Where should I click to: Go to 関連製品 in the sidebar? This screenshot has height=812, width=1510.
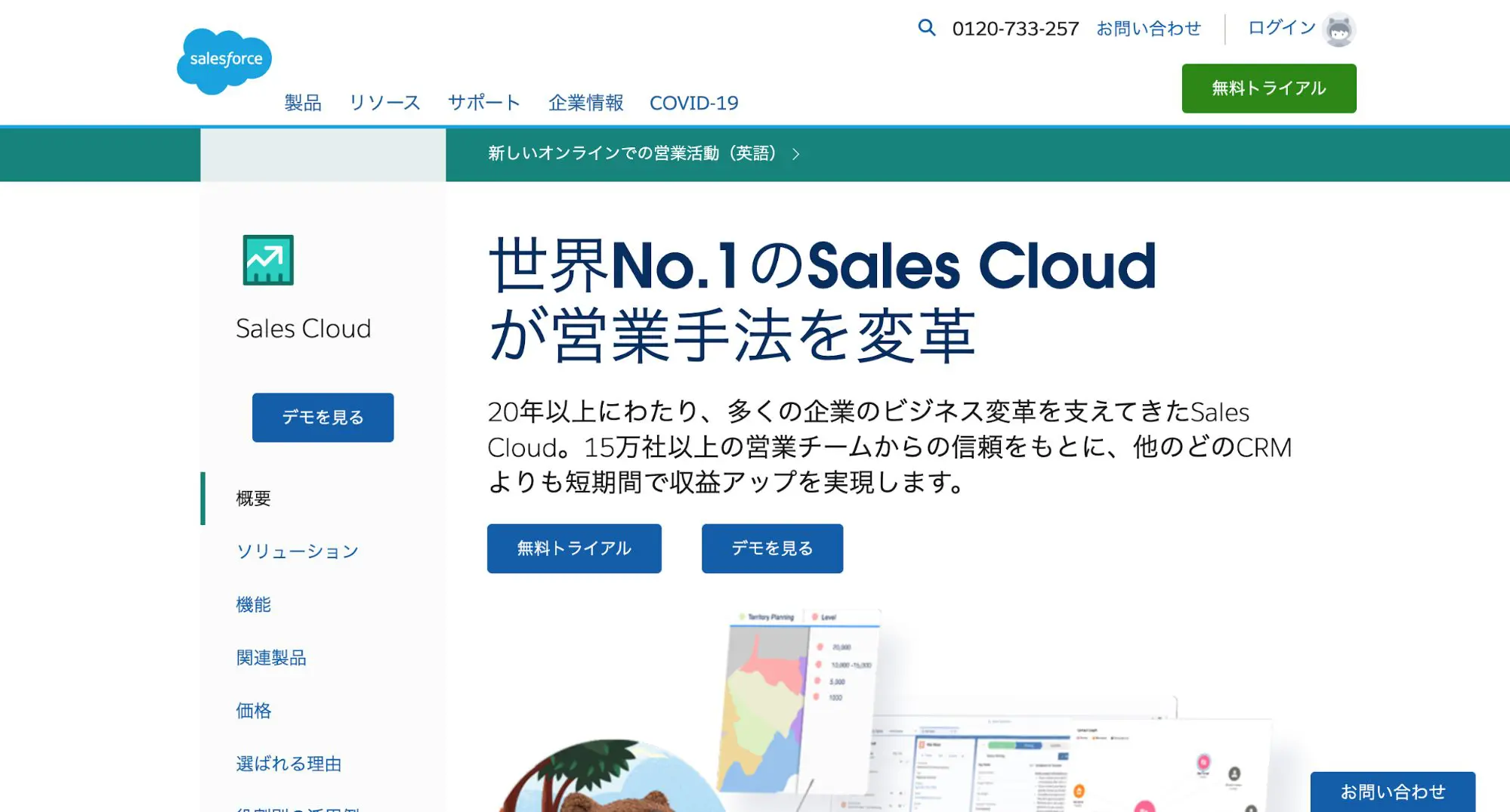click(x=271, y=657)
